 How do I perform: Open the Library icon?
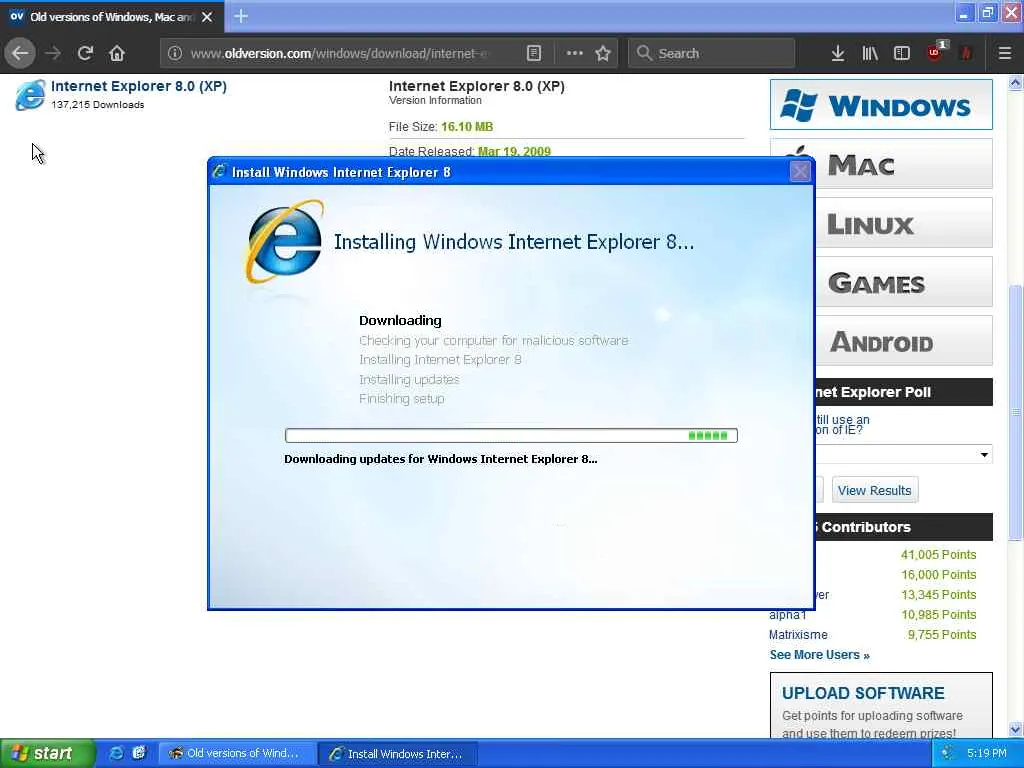click(x=870, y=54)
